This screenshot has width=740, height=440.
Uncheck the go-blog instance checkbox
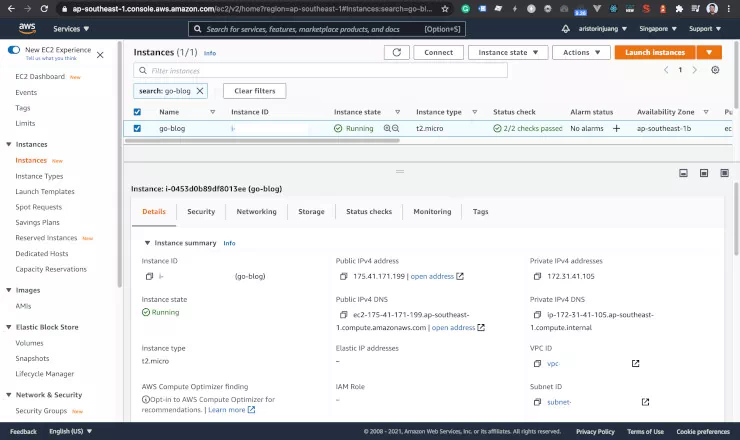click(x=137, y=128)
